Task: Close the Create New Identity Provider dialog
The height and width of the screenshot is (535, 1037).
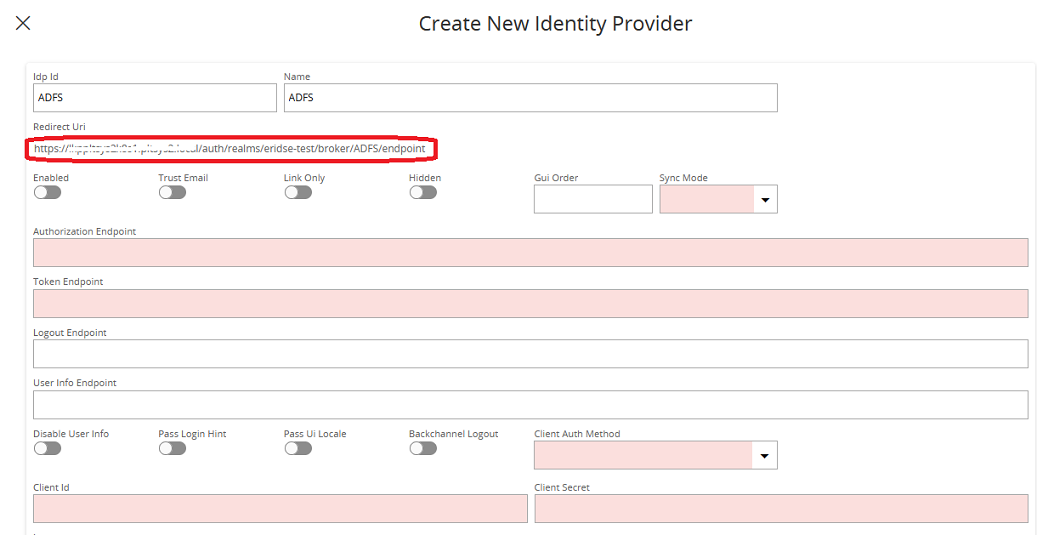Action: coord(23,23)
